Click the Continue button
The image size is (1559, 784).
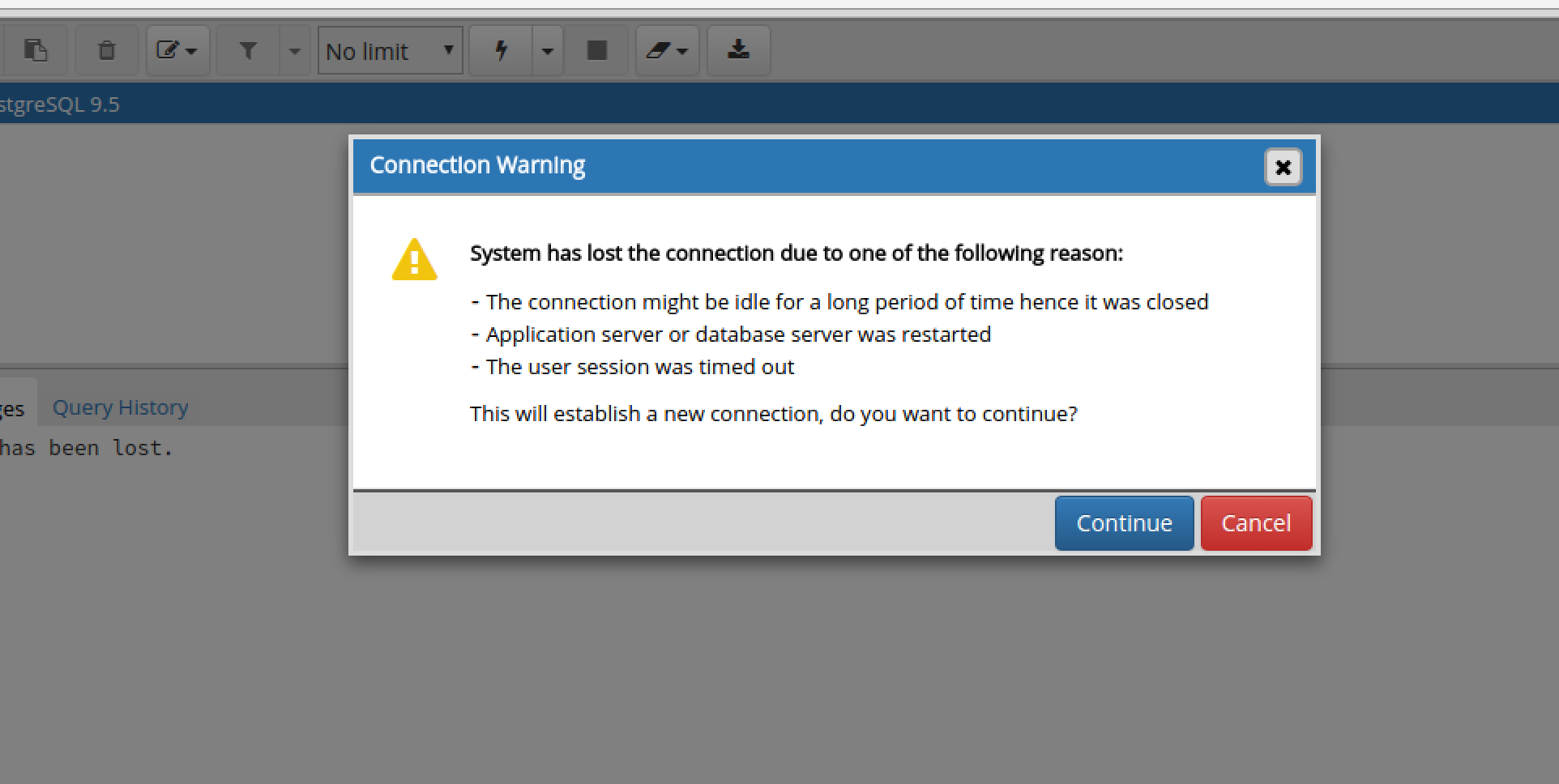click(1124, 523)
